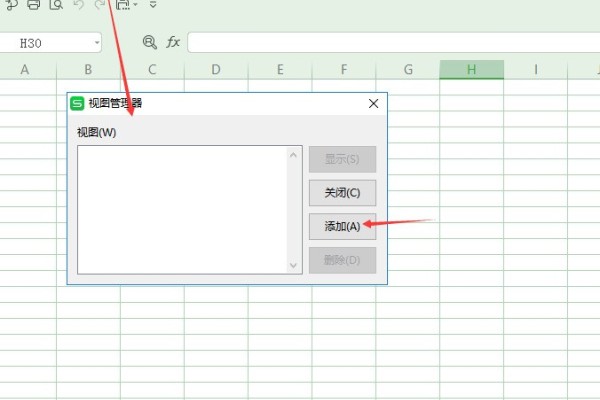Click the view list scroll up arrow
This screenshot has height=400, width=600.
(x=293, y=155)
